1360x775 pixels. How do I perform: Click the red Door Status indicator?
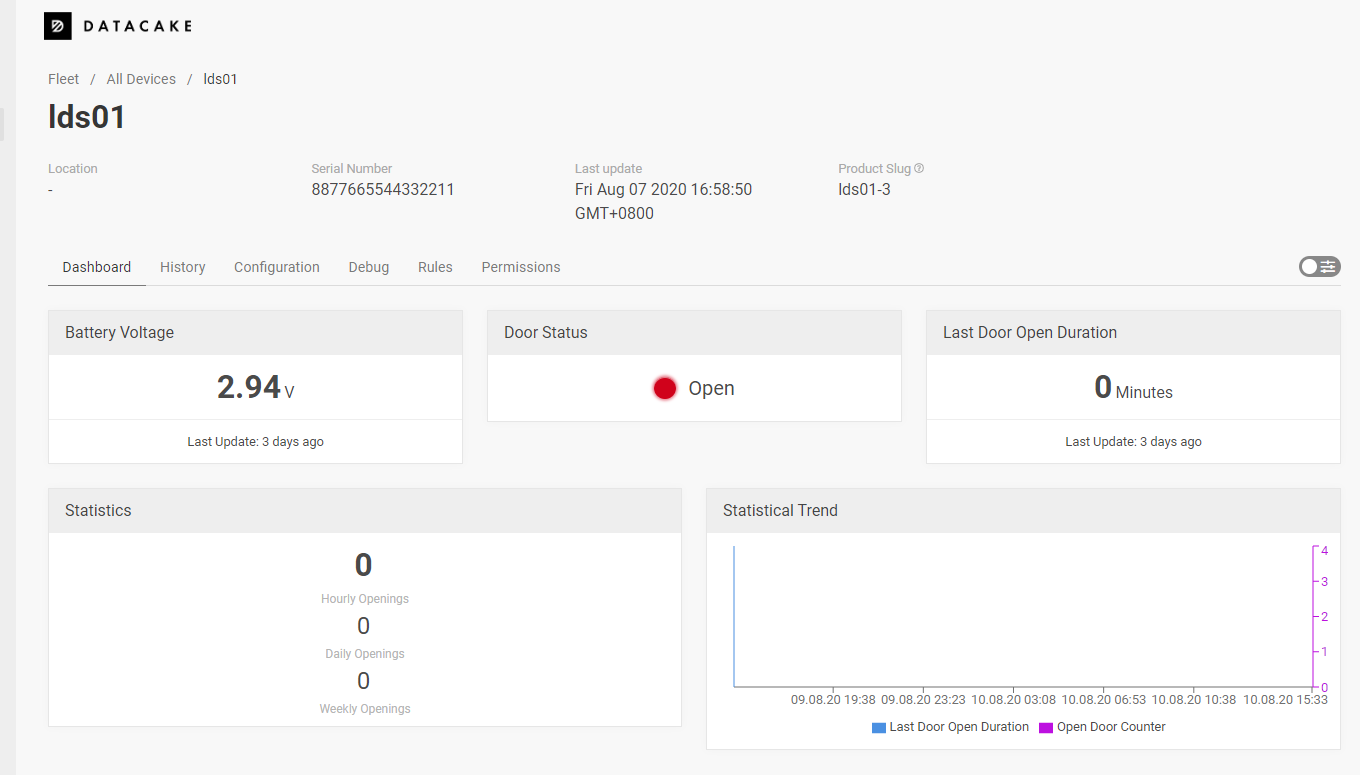coord(665,388)
